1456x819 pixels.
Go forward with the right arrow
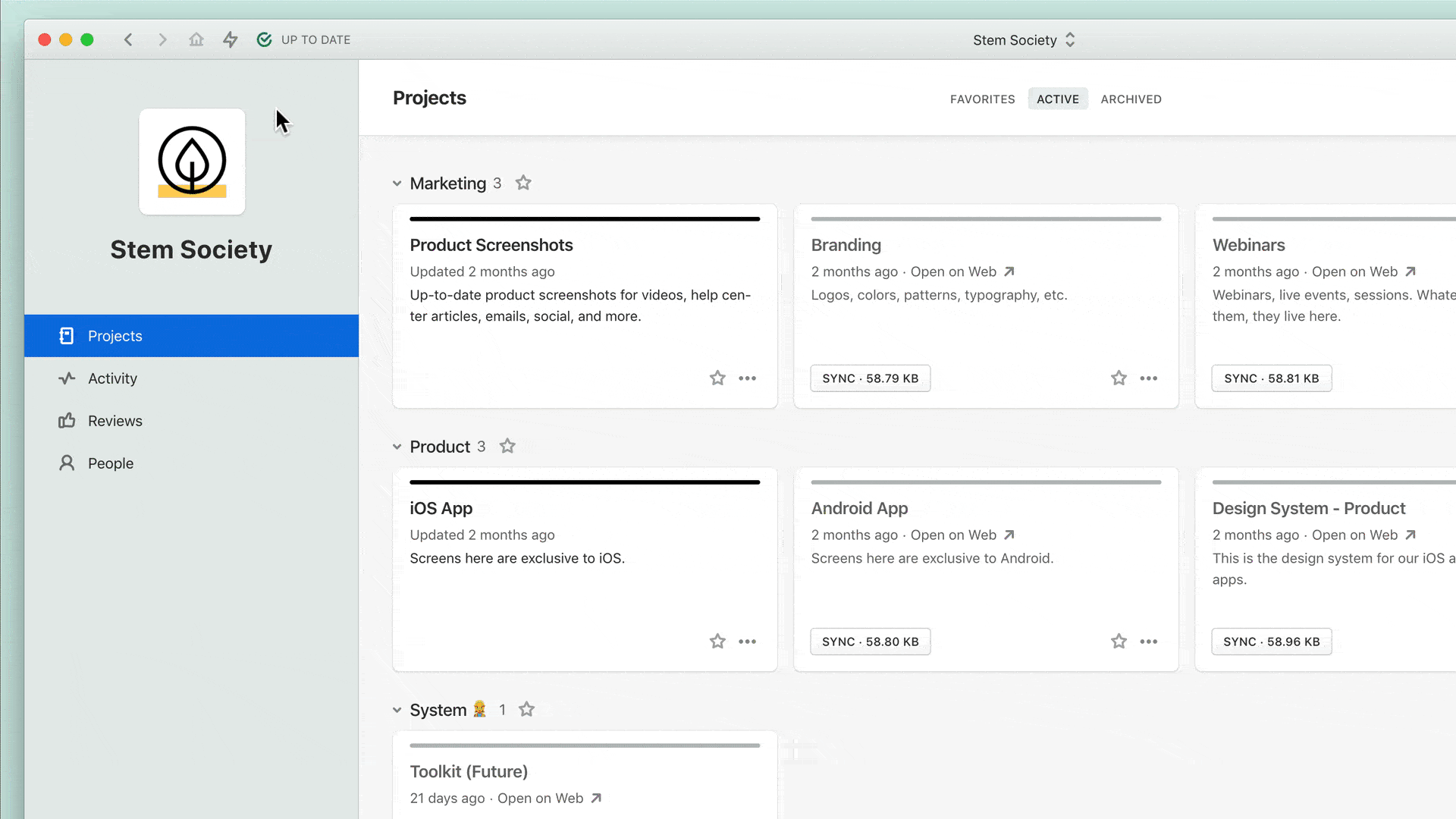pos(162,39)
